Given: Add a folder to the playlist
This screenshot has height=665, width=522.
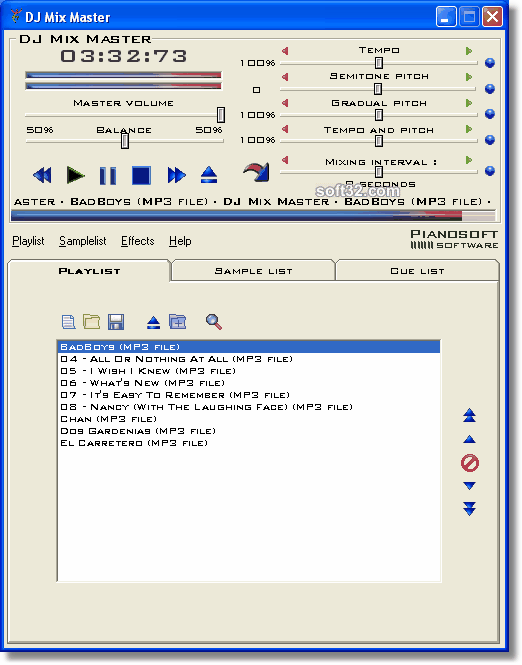Looking at the screenshot, I should pos(178,321).
